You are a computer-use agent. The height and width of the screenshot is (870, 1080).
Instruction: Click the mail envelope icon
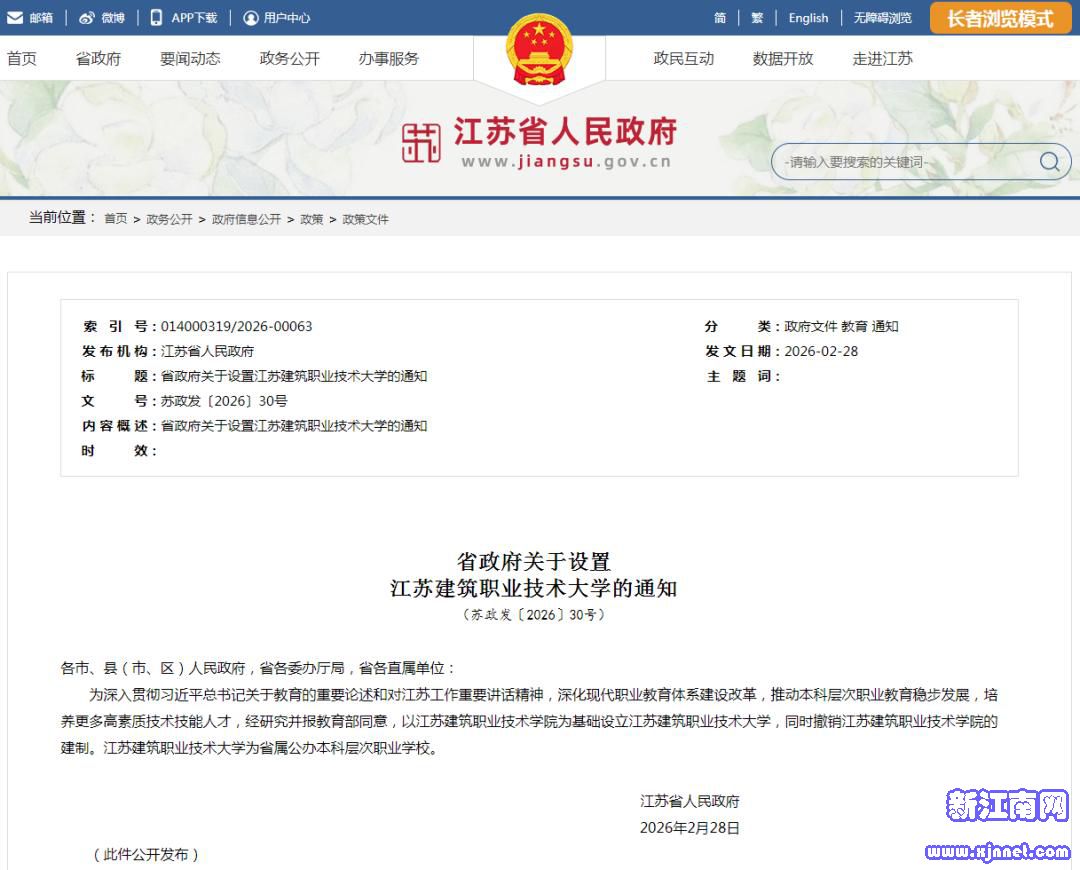pyautogui.click(x=15, y=17)
